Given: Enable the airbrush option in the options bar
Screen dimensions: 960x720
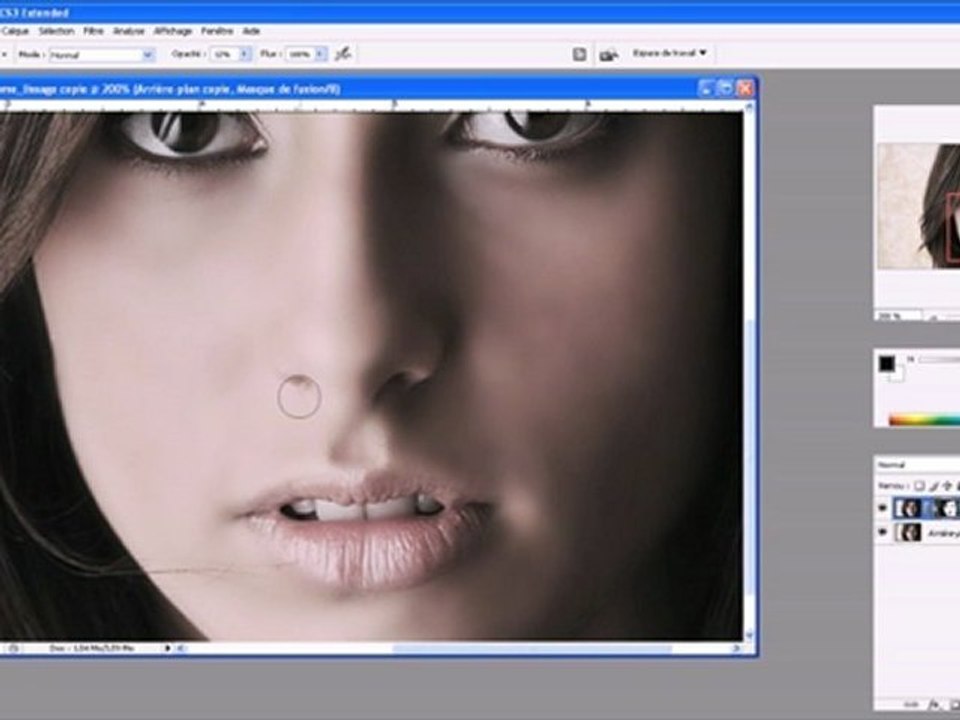Looking at the screenshot, I should click(343, 54).
